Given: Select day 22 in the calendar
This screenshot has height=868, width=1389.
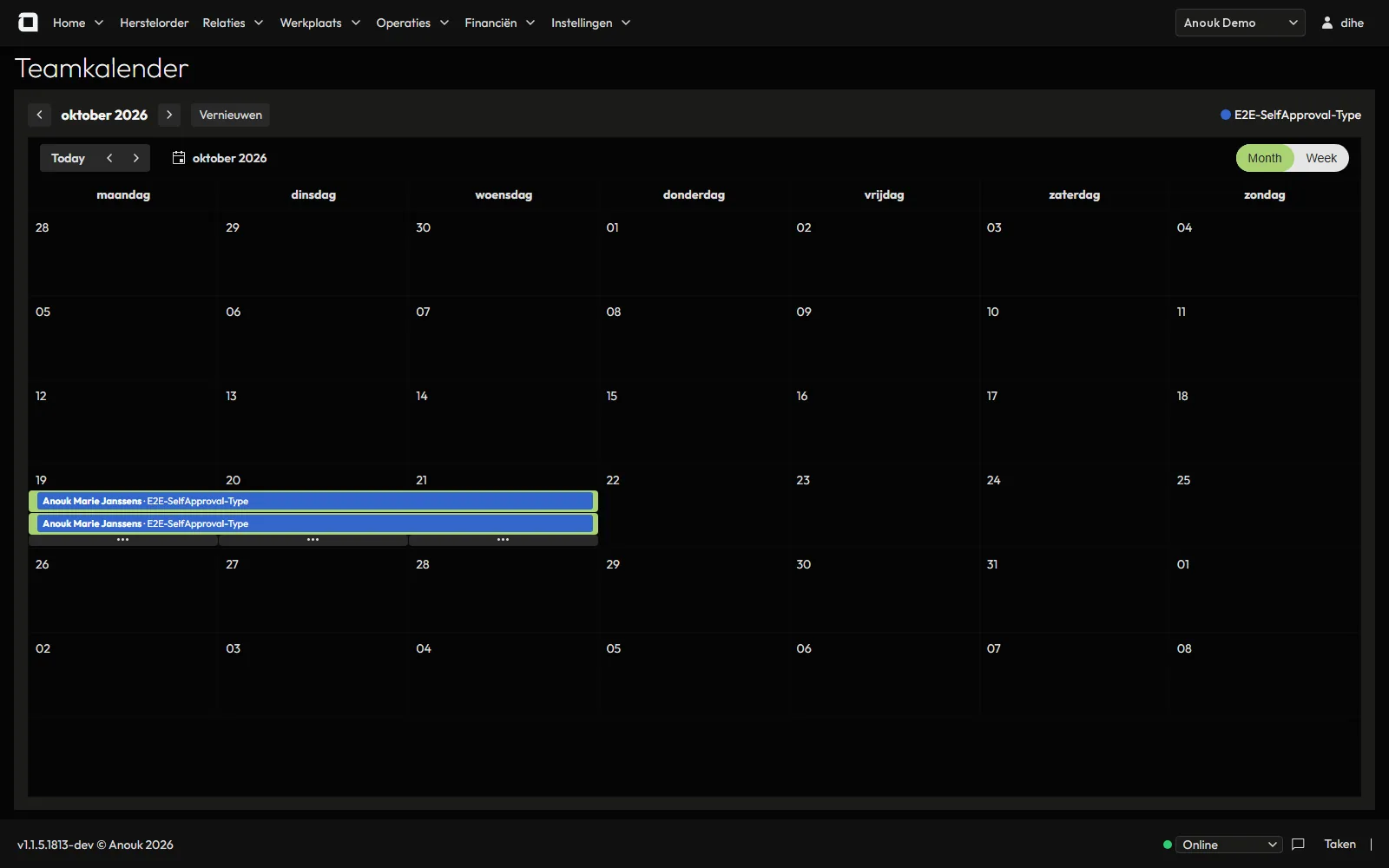Looking at the screenshot, I should (694, 508).
